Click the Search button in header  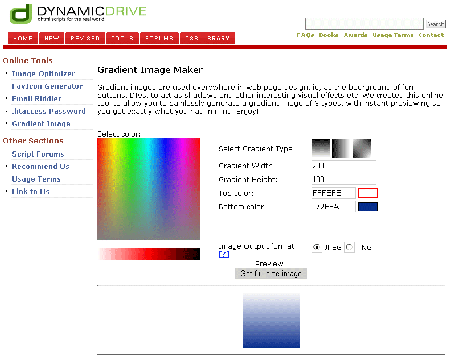436,24
